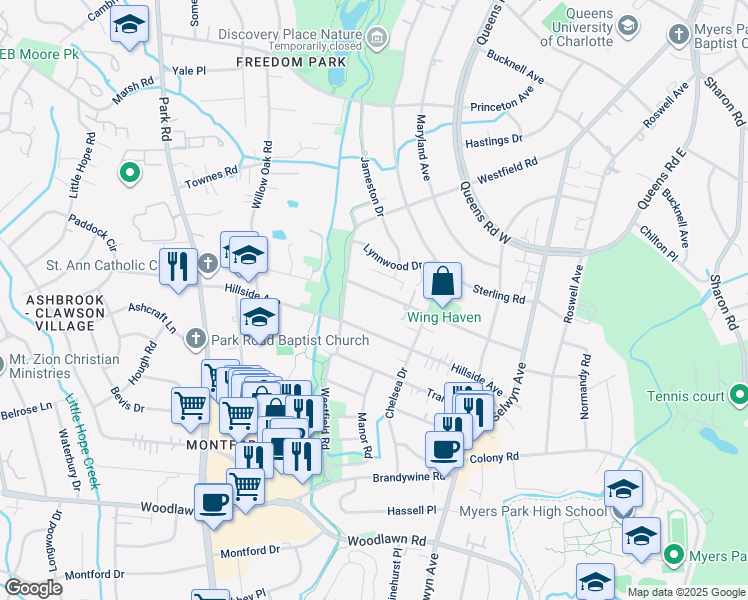
Task: Click the Myers Park Baptist Church cross icon
Action: pos(678,35)
